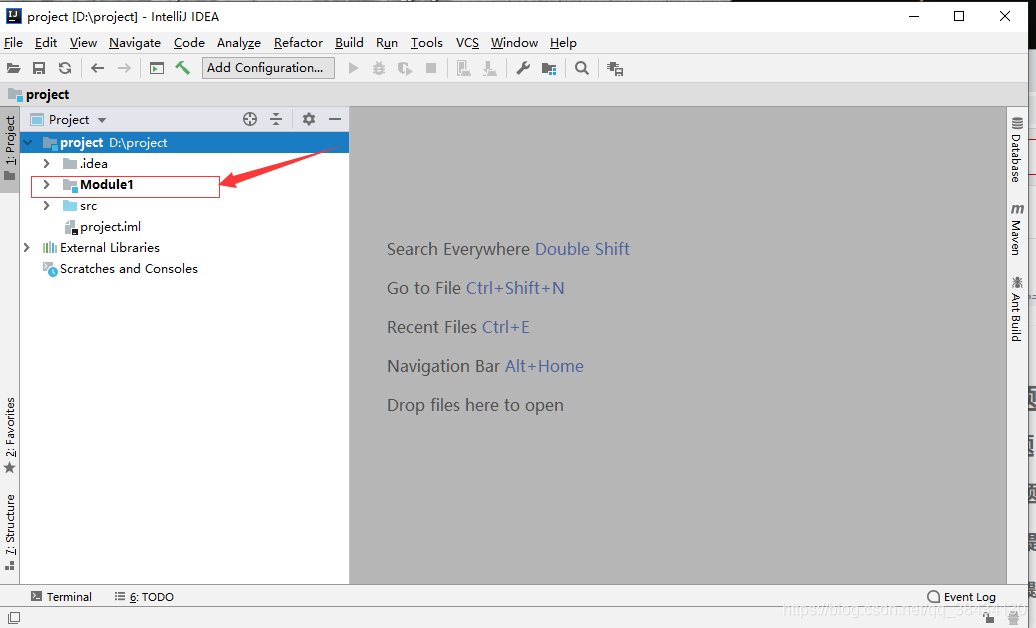Open the Edit menu
1036x628 pixels.
(46, 42)
